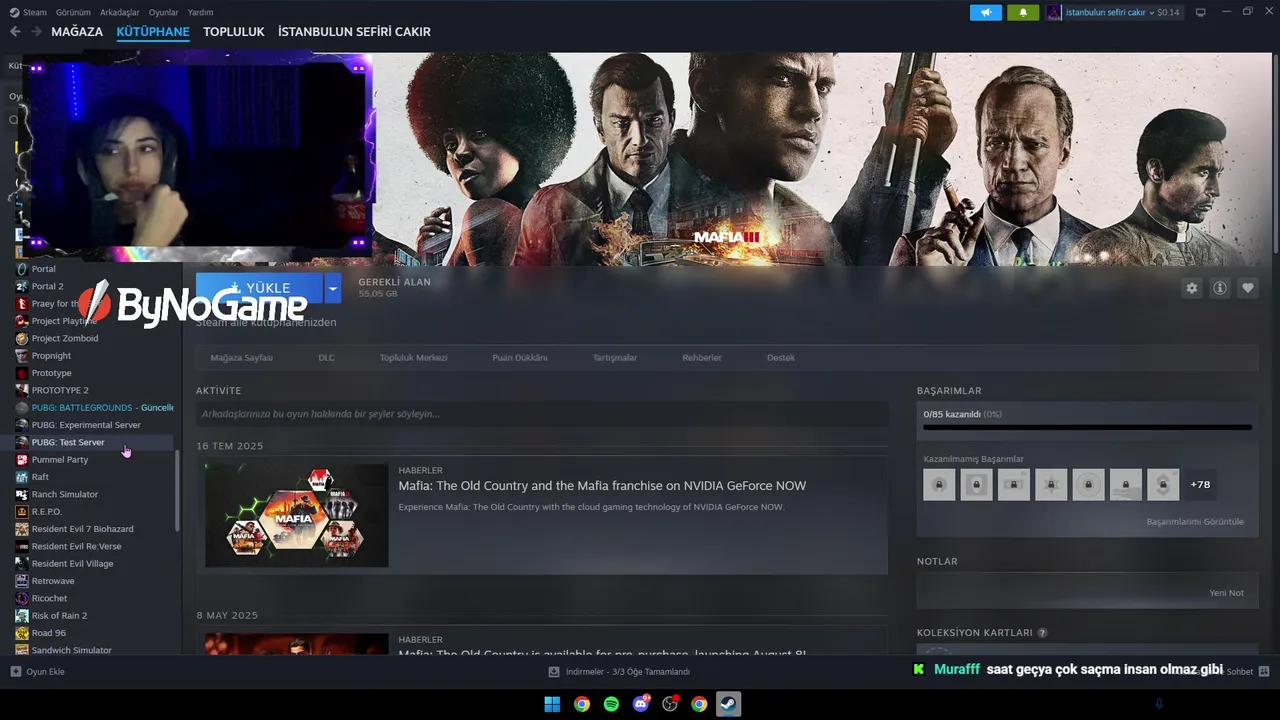Click the Road 96 game icon
This screenshot has width=1280, height=720.
[x=22, y=633]
